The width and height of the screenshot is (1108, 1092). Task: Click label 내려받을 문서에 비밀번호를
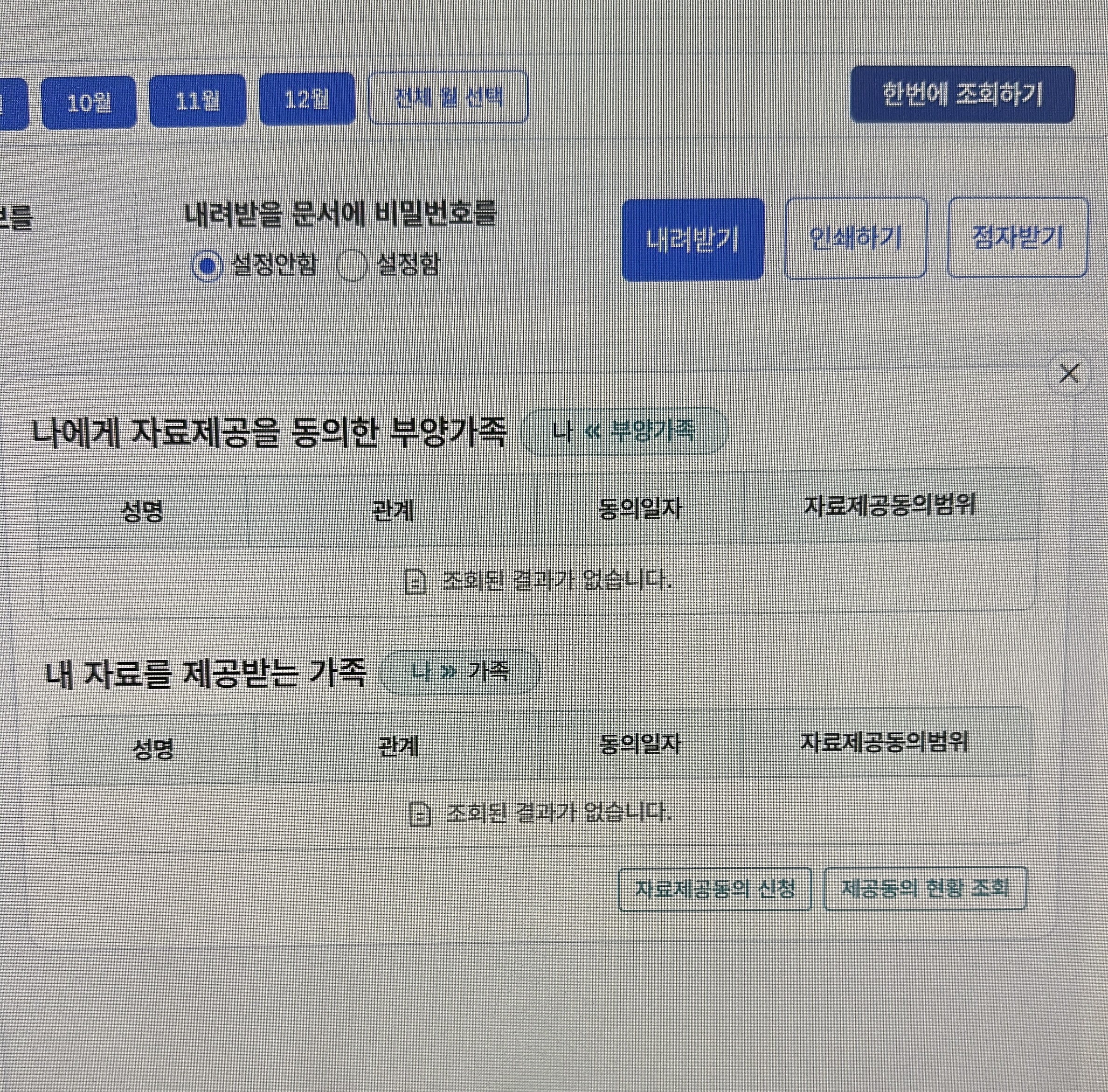click(x=340, y=215)
